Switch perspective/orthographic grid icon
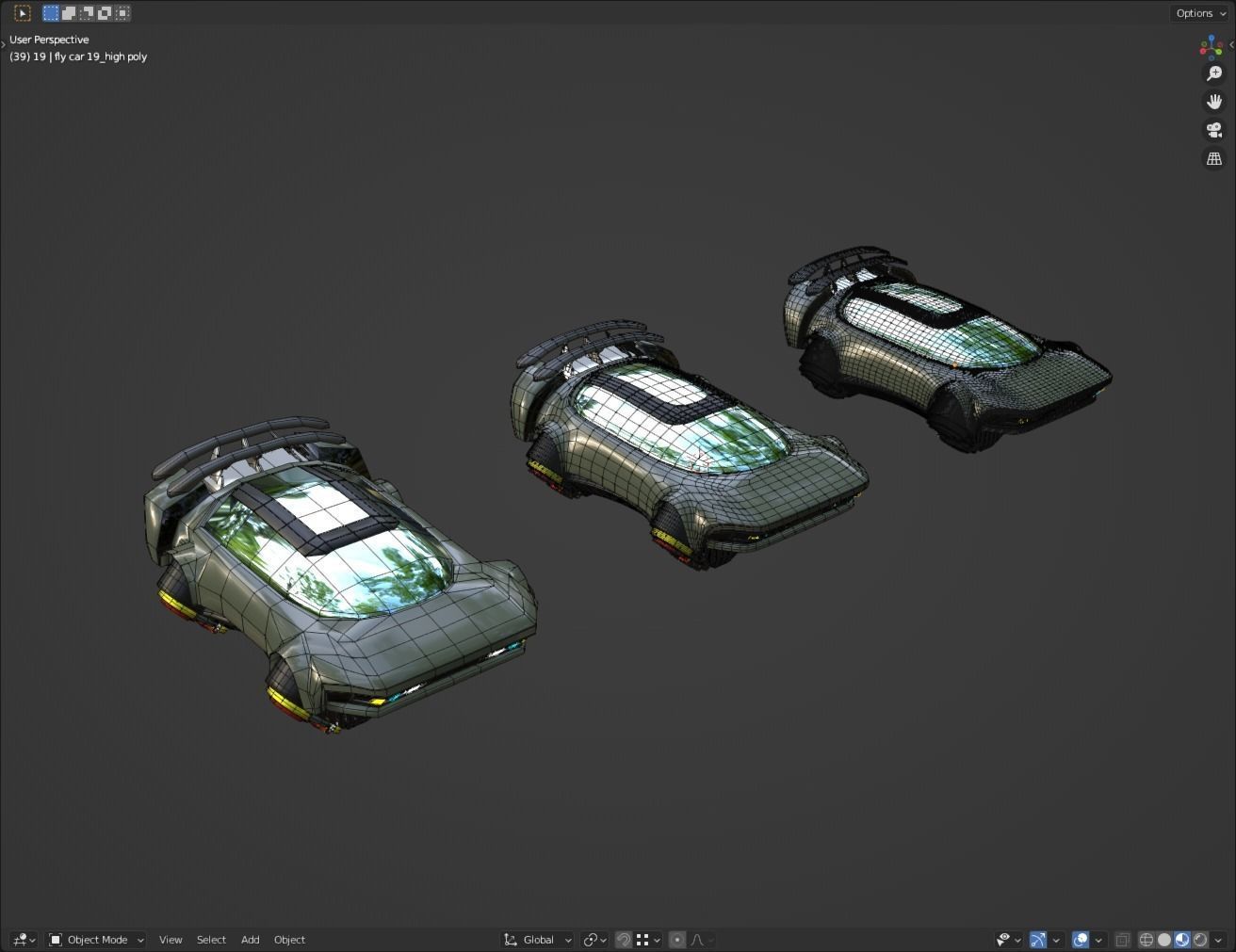 [x=1214, y=158]
